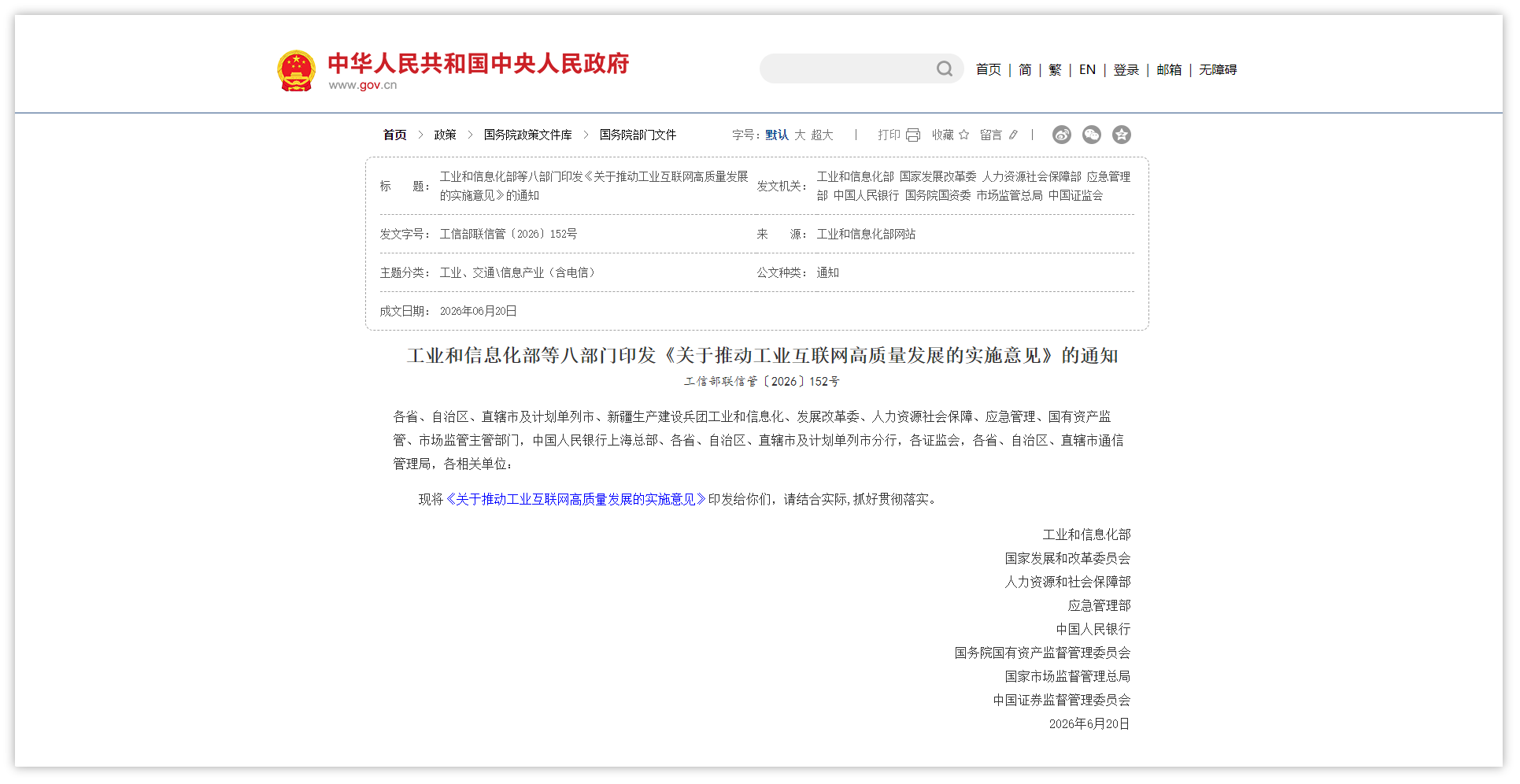Screen dimensions: 1520x784
Task: Switch to traditional Chinese 繁
Action: 1055,69
